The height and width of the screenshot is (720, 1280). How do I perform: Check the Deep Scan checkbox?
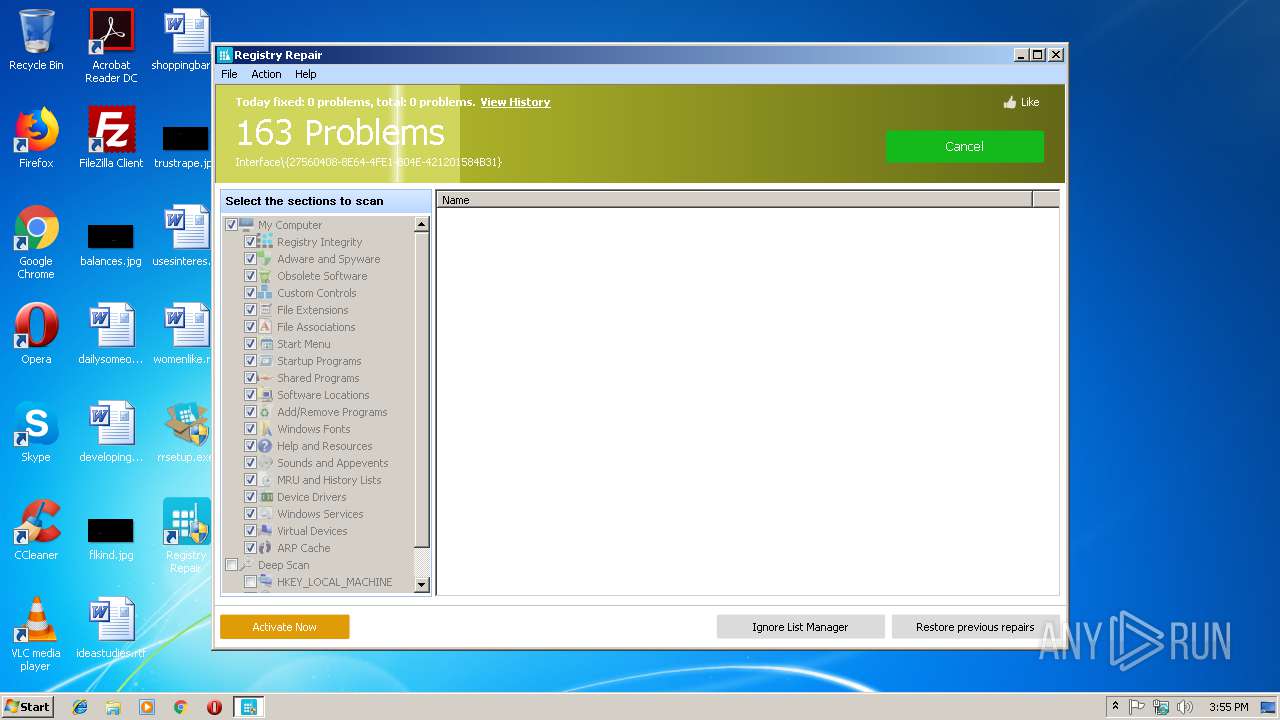pos(232,565)
